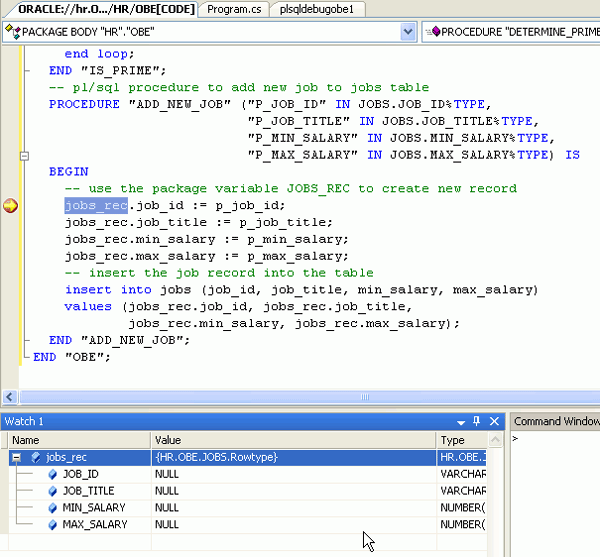Switch to the Program.cs tab
The height and width of the screenshot is (557, 600).
[x=232, y=9]
